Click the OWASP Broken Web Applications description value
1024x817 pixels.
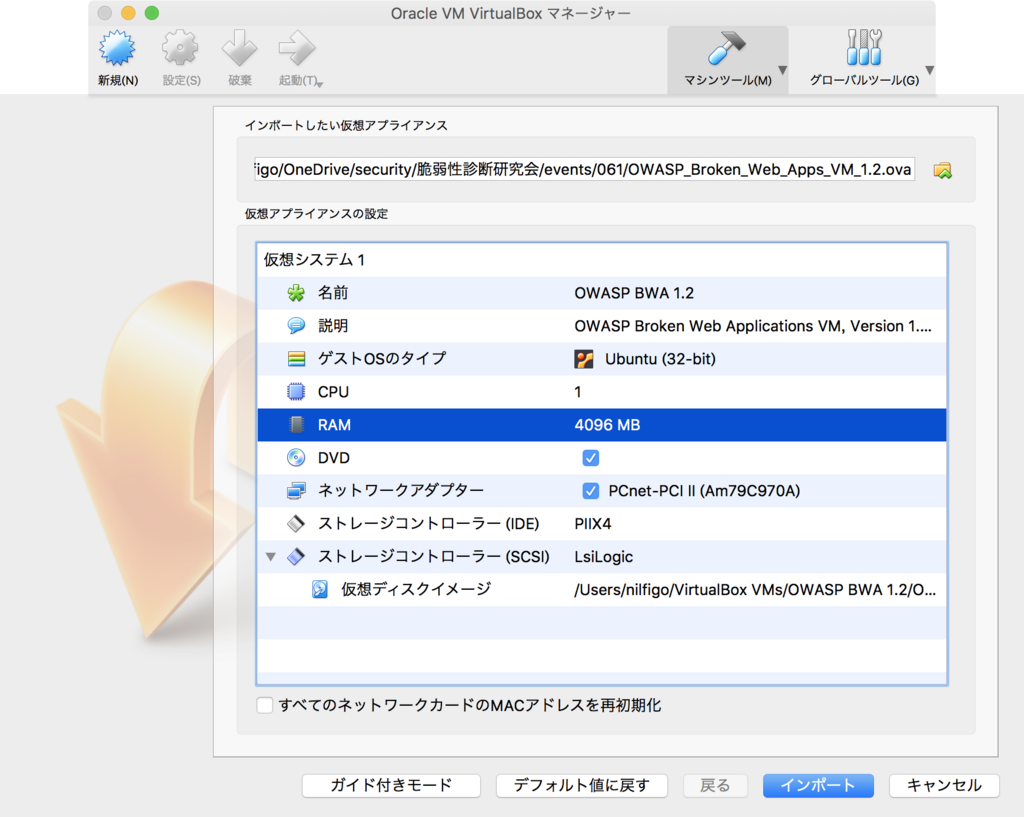point(753,326)
